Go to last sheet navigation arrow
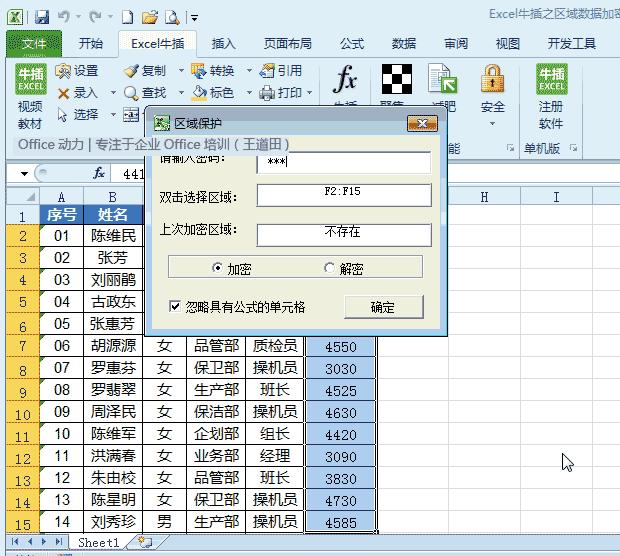 point(59,541)
